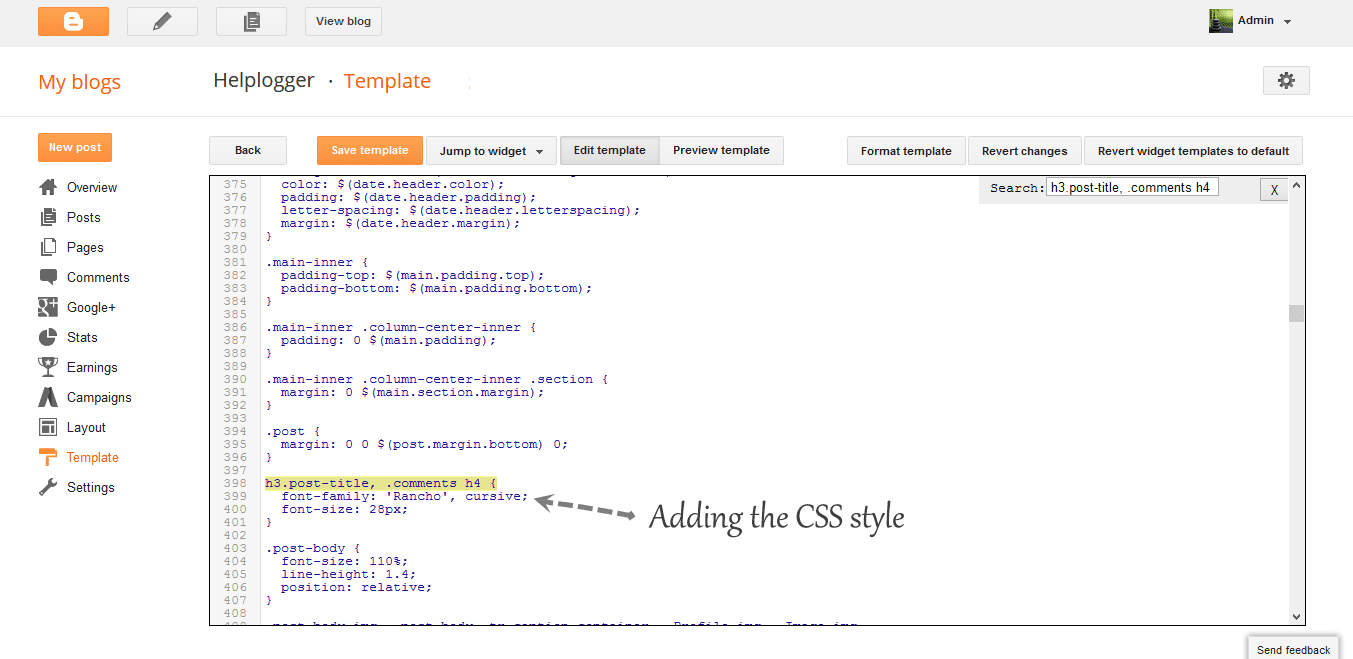Click the editor scrollbar down arrow

1296,617
